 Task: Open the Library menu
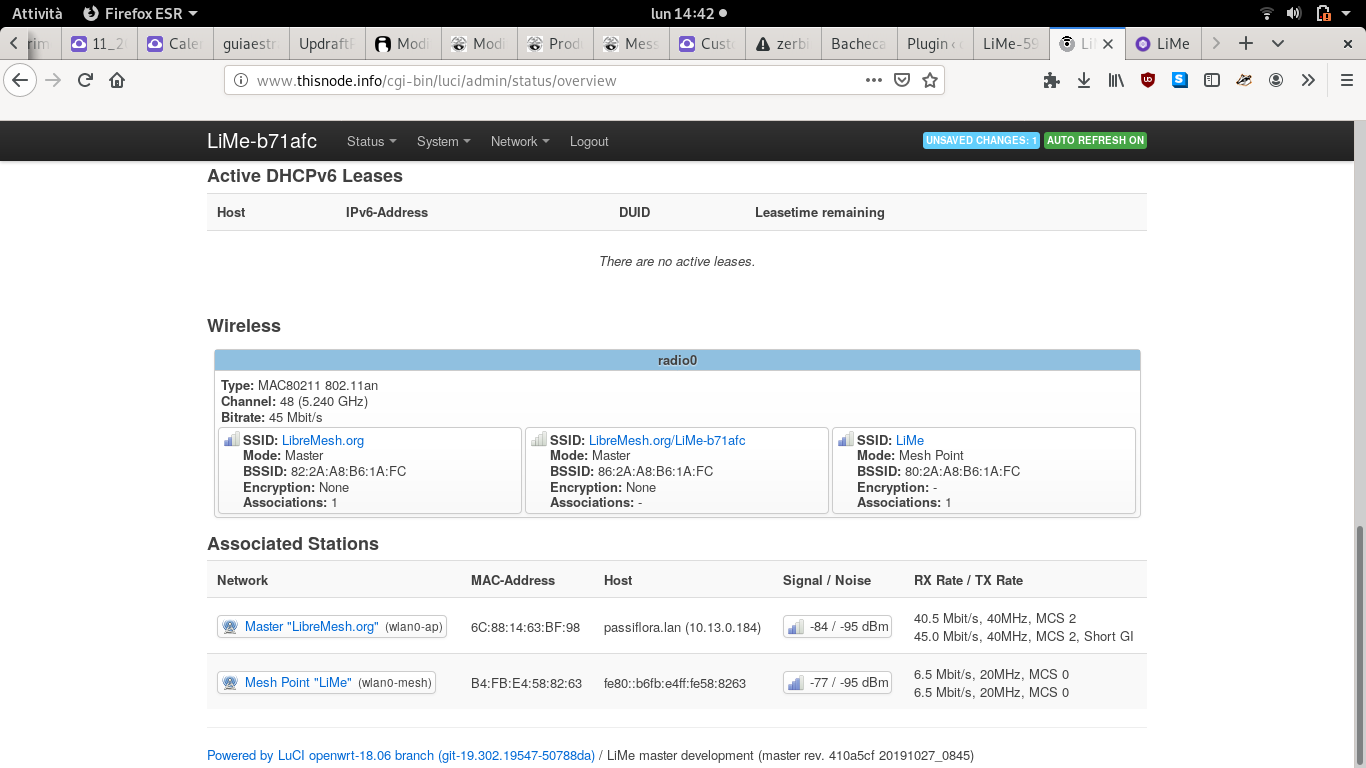[1116, 80]
